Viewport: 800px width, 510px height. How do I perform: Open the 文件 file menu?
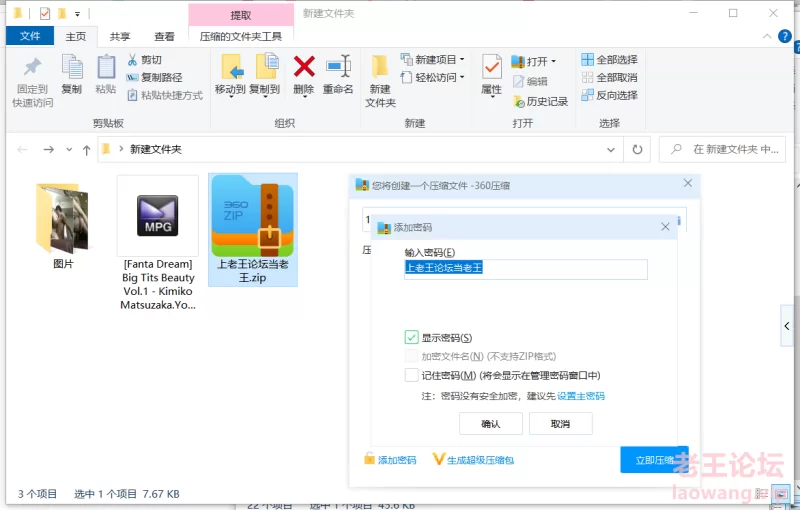30,36
